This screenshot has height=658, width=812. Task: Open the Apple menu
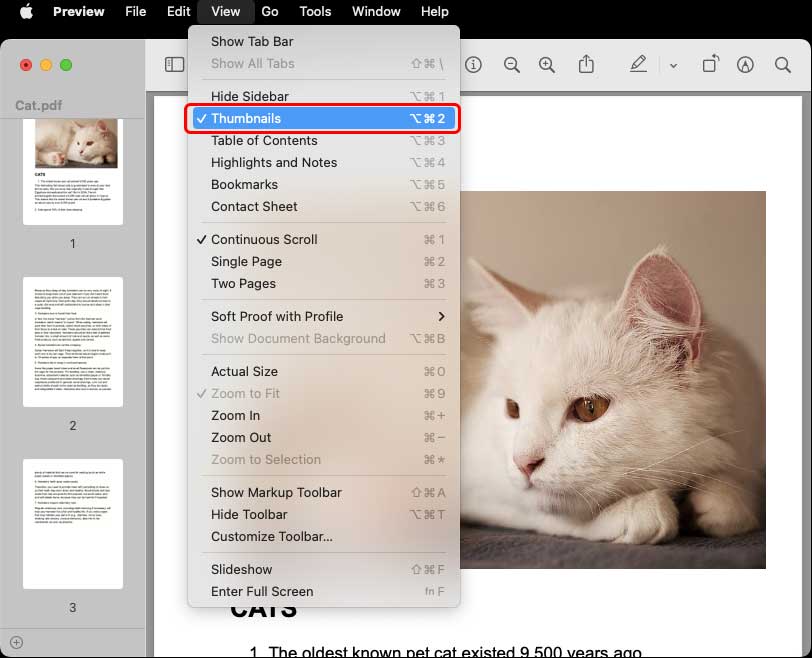[26, 11]
